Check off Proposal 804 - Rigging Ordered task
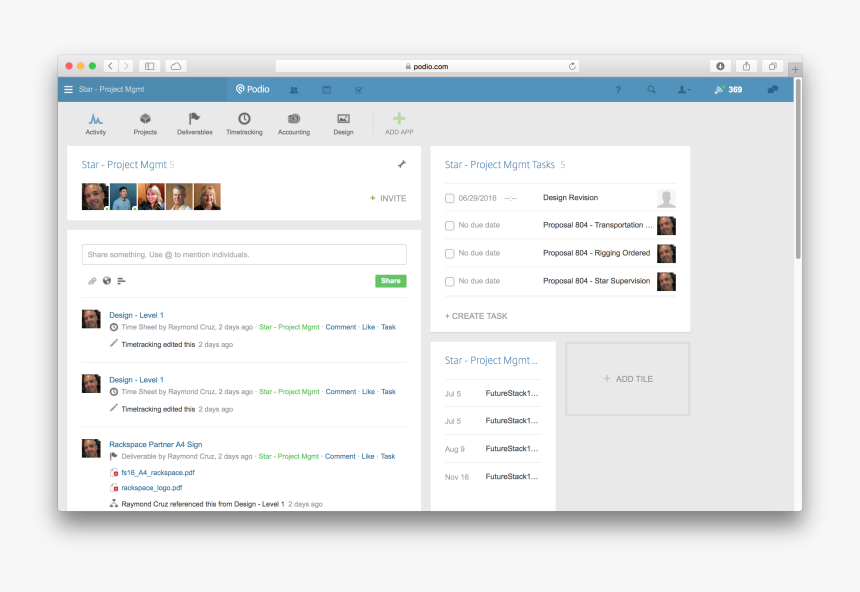Image resolution: width=860 pixels, height=592 pixels. (x=450, y=253)
